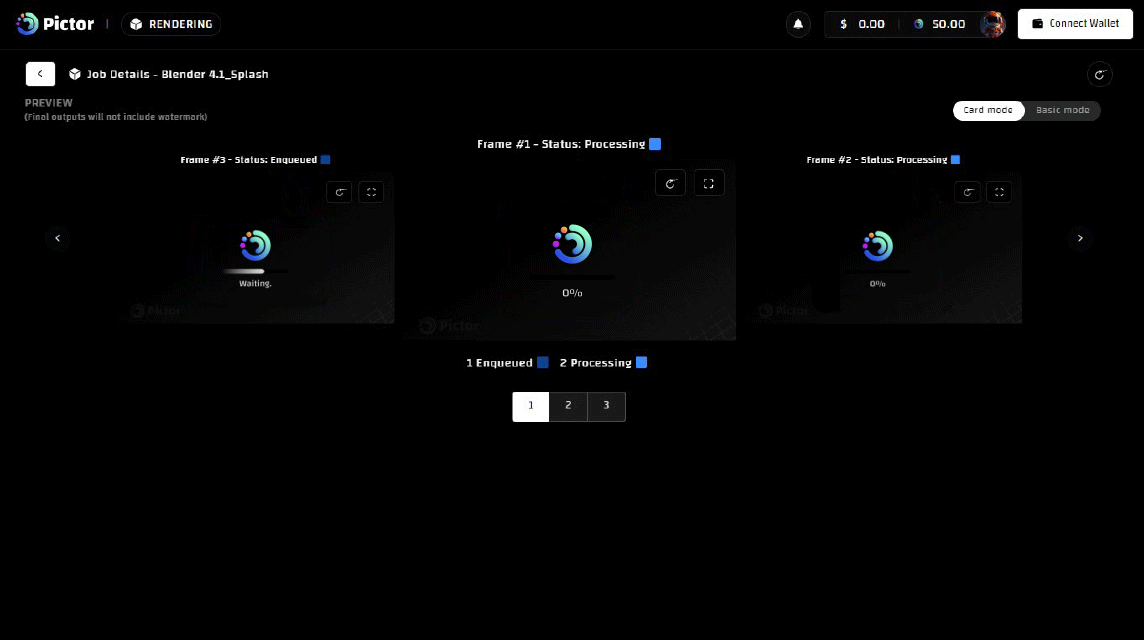Expand Frame #1 to fullscreen
Viewport: 1144px width, 640px height.
coord(708,183)
